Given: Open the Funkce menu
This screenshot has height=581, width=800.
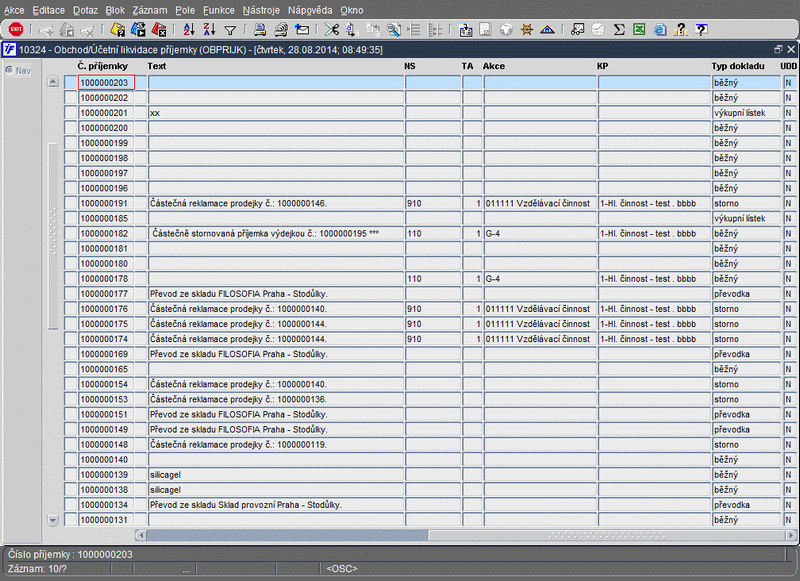Looking at the screenshot, I should pos(219,10).
